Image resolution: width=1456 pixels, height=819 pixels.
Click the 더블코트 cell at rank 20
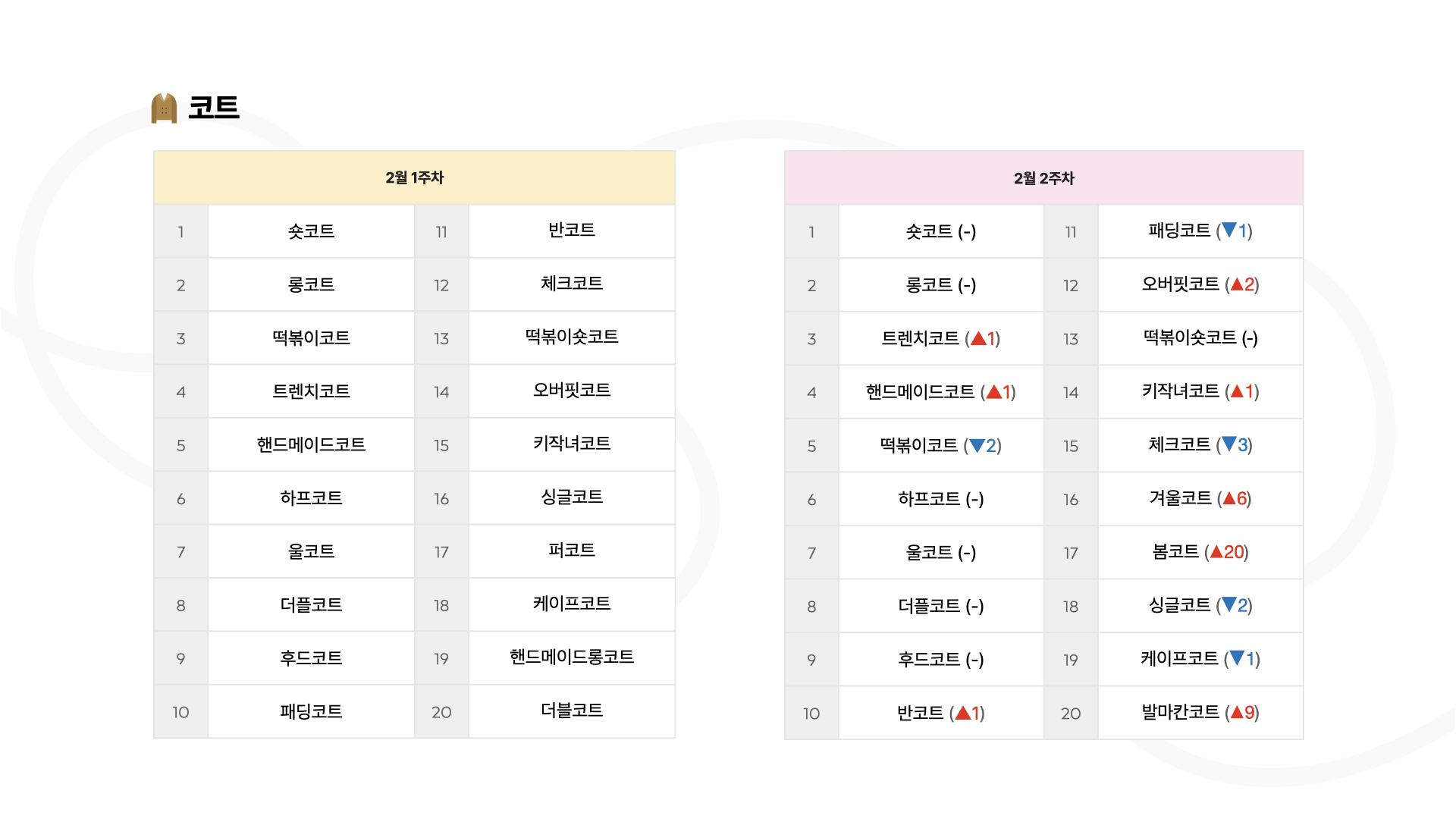coord(572,711)
